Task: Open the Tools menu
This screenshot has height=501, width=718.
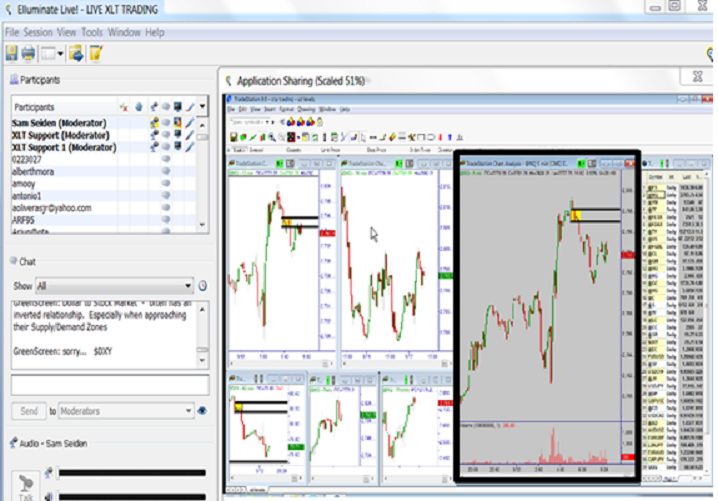Action: click(91, 32)
